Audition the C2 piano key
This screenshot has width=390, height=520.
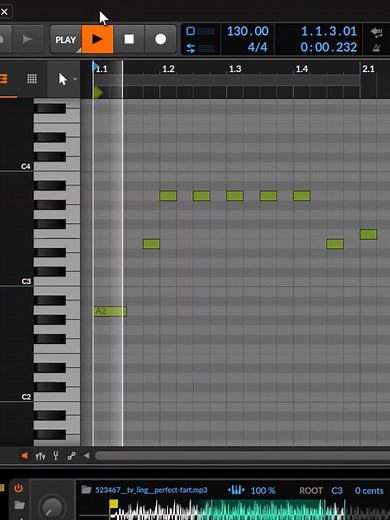click(57, 397)
